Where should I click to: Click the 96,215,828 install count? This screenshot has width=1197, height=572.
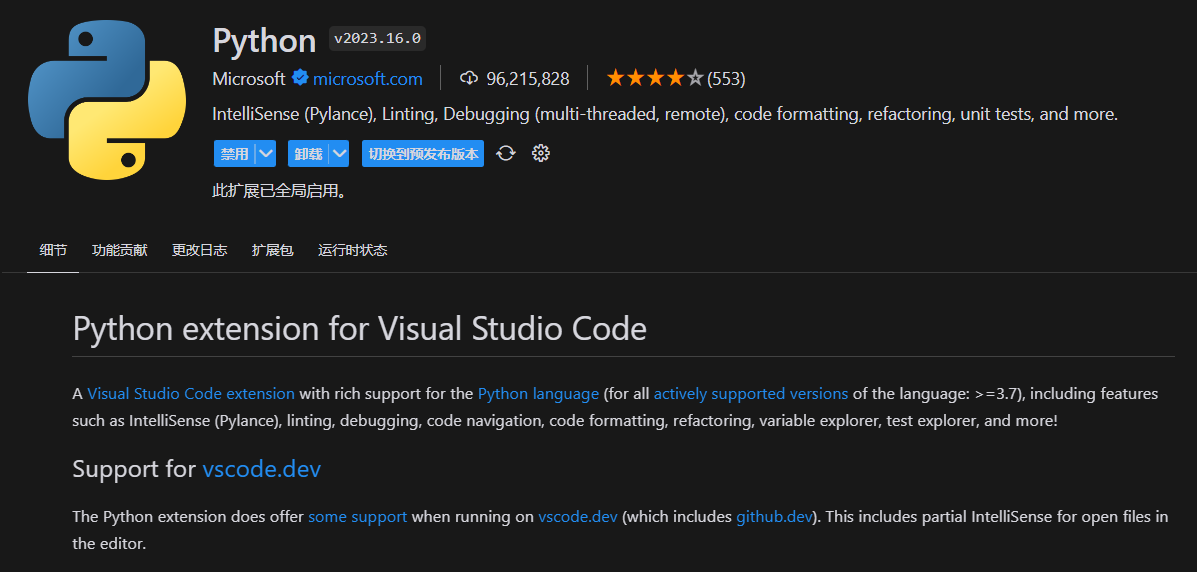pos(528,79)
